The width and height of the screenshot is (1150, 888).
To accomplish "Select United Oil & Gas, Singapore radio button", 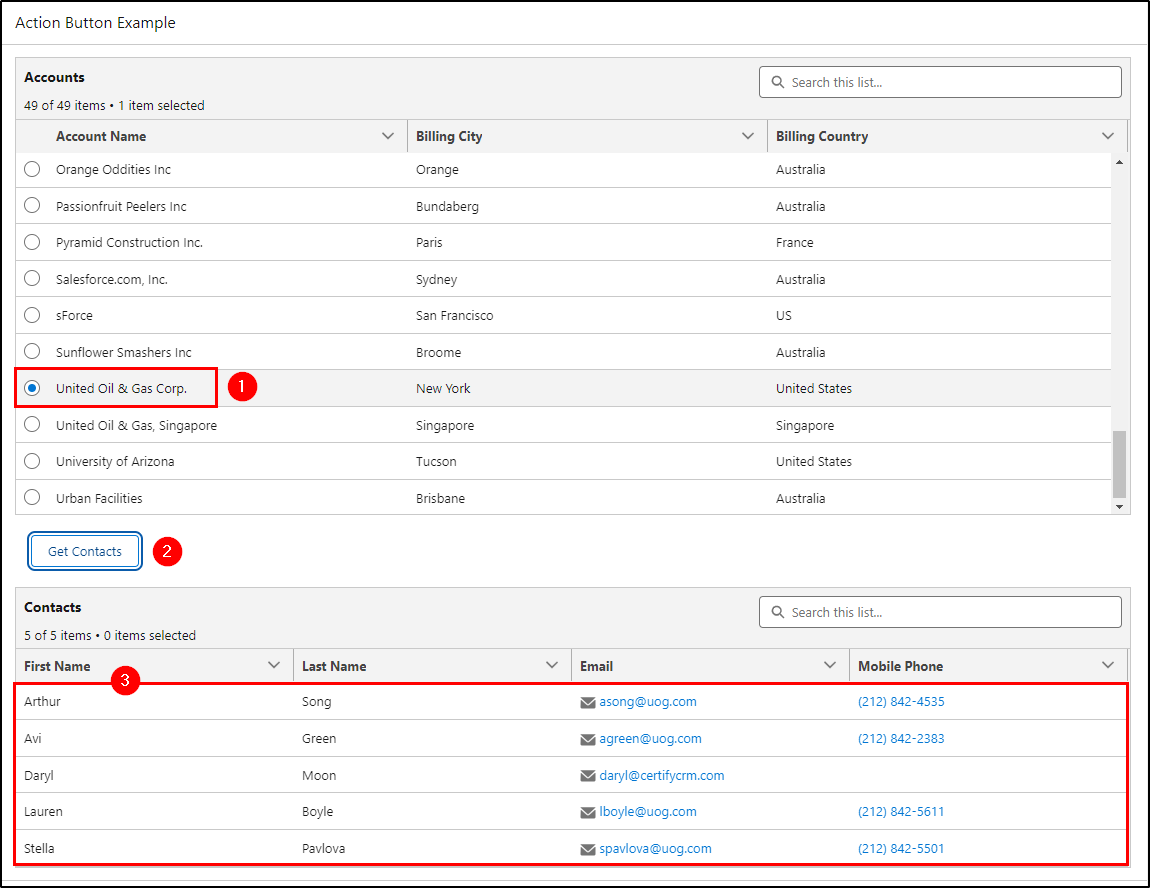I will coord(32,425).
